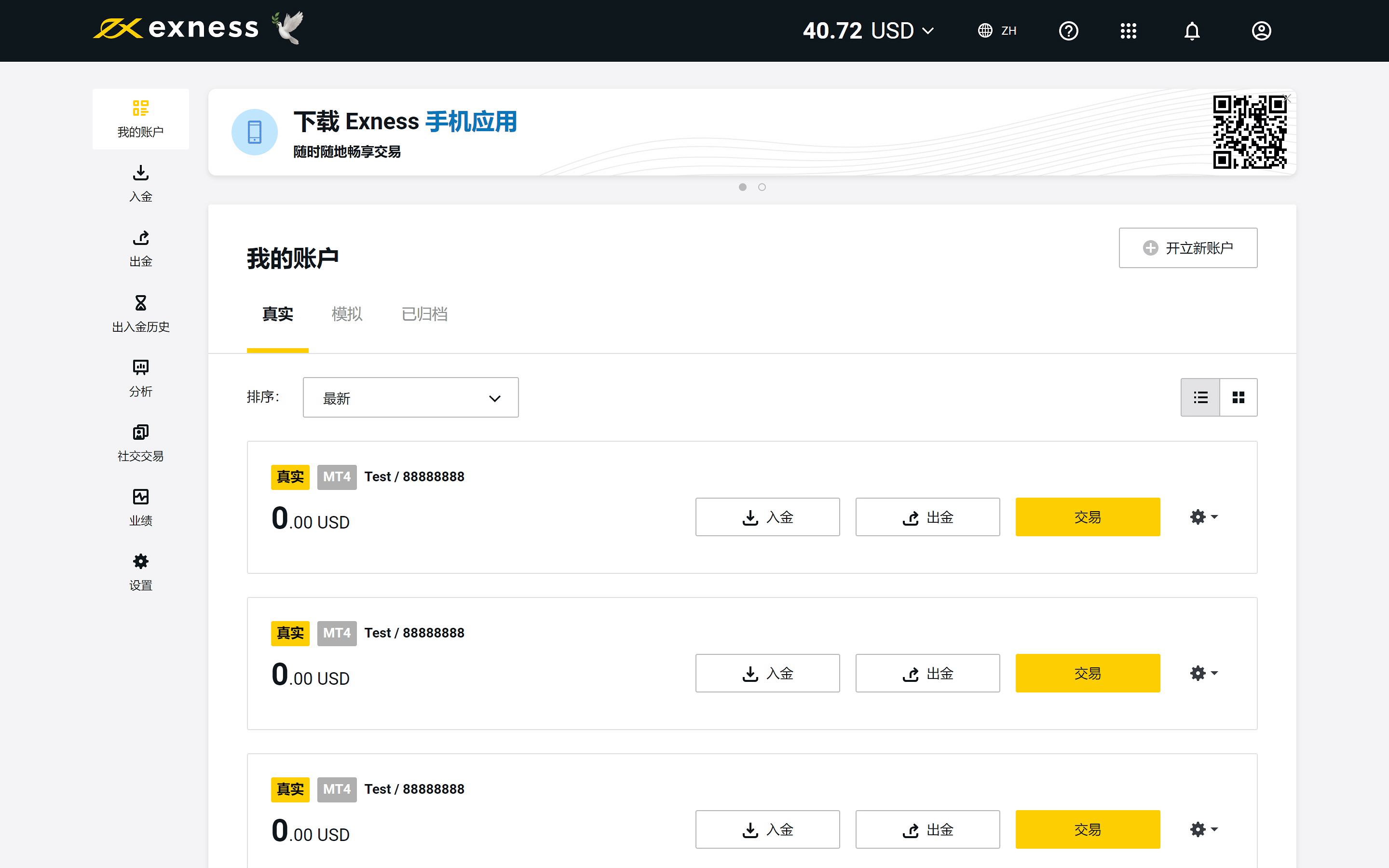
Task: Click the 开立新账户 button
Action: (1187, 248)
